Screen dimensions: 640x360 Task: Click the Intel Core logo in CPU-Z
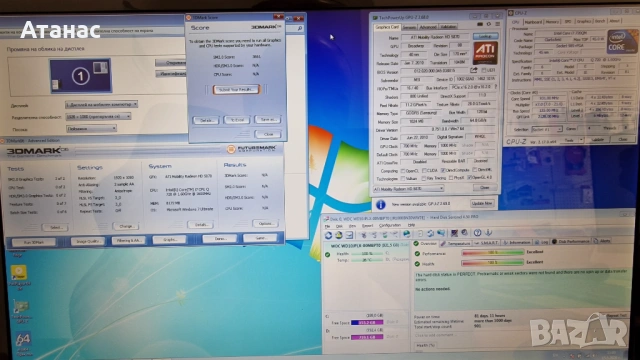[621, 42]
